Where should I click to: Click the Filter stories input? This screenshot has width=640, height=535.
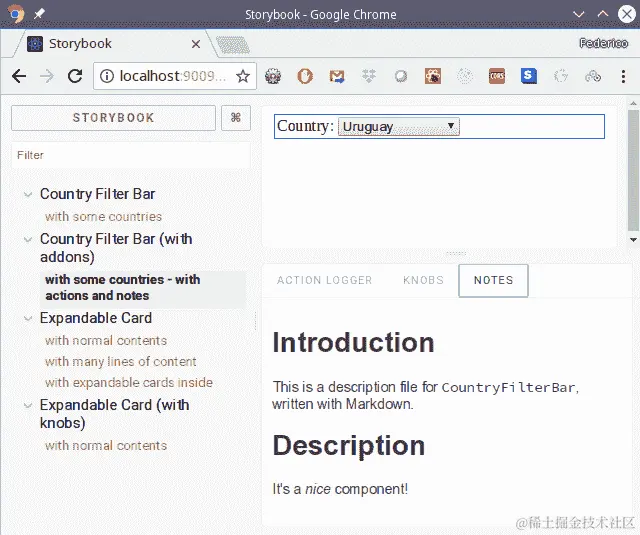131,155
